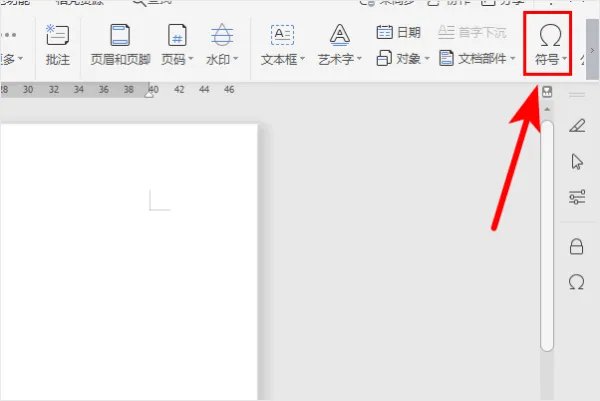Viewport: 600px width, 401px height.
Task: Click the vertical scrollbar thumb
Action: click(x=547, y=235)
